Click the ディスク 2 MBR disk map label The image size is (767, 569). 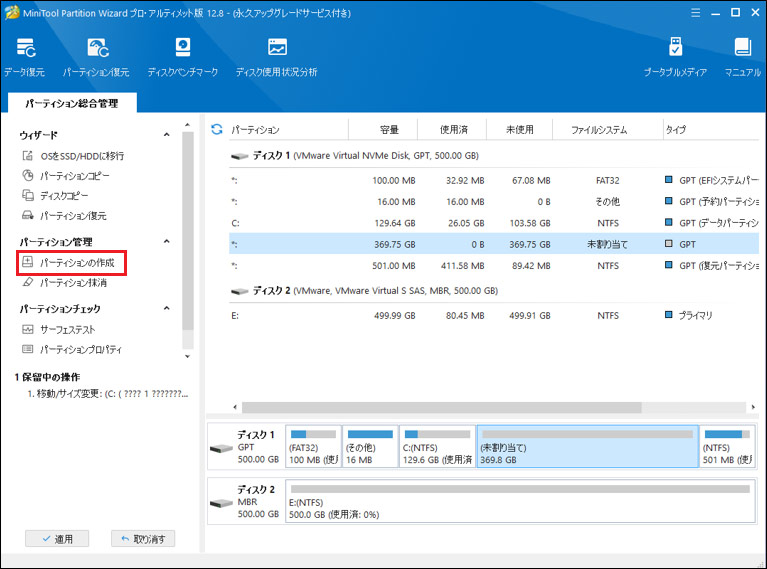(246, 501)
